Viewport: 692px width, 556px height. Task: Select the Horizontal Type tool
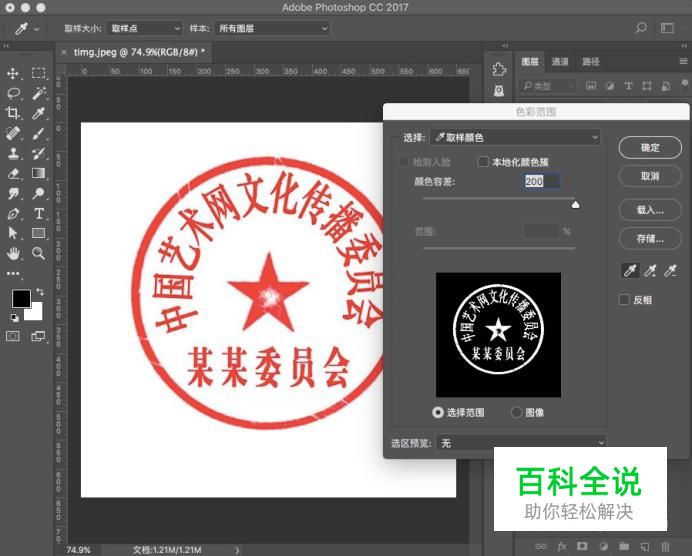(x=39, y=214)
